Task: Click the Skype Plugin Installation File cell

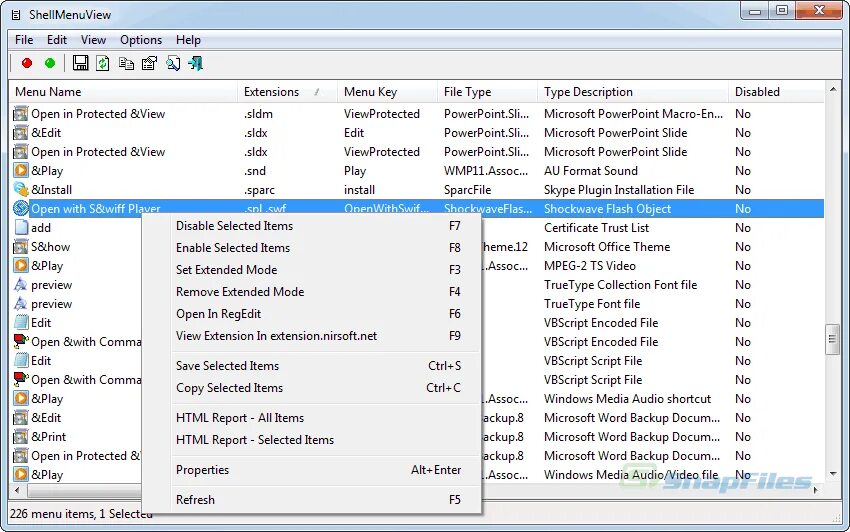Action: point(619,190)
